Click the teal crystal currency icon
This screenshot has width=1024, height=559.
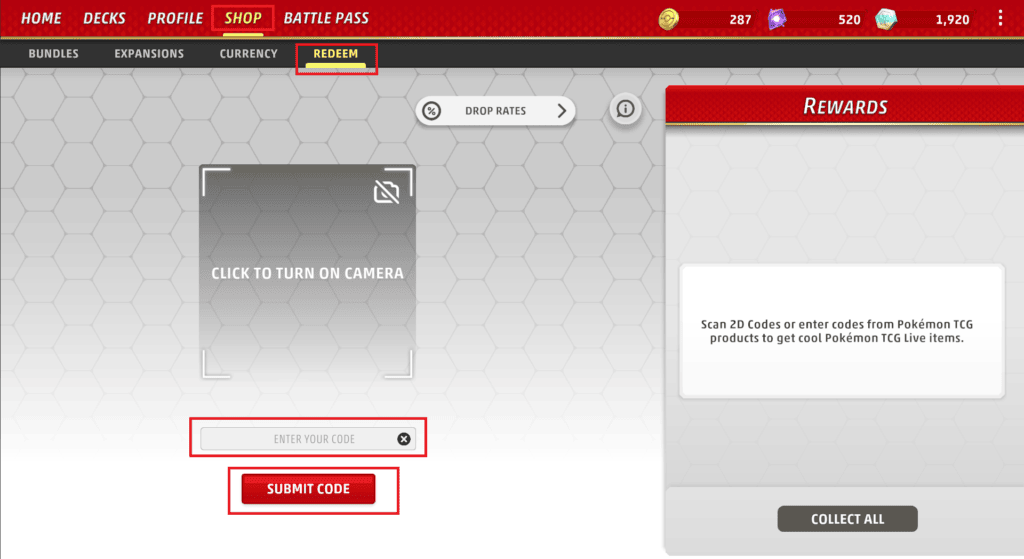pos(886,19)
